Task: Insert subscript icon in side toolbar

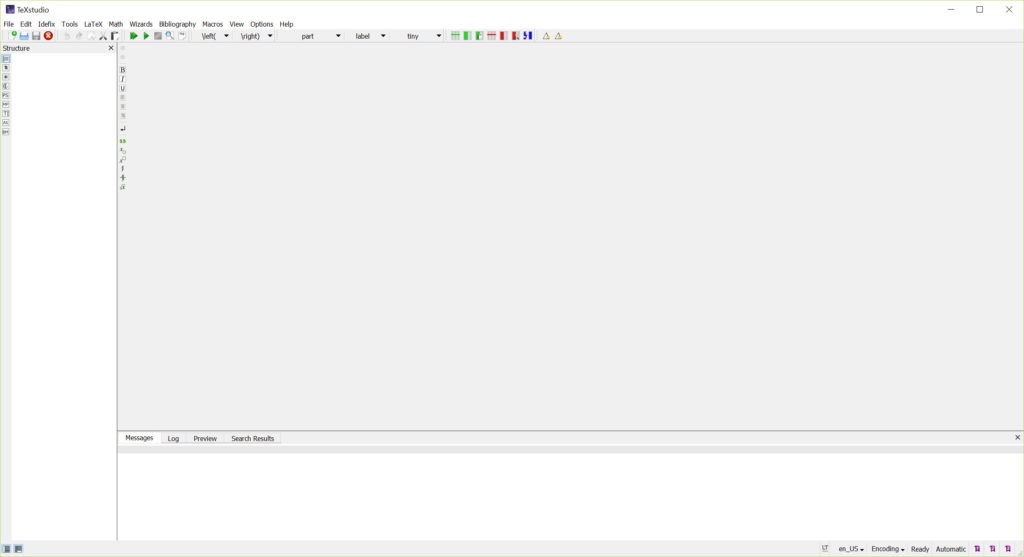Action: pyautogui.click(x=123, y=151)
